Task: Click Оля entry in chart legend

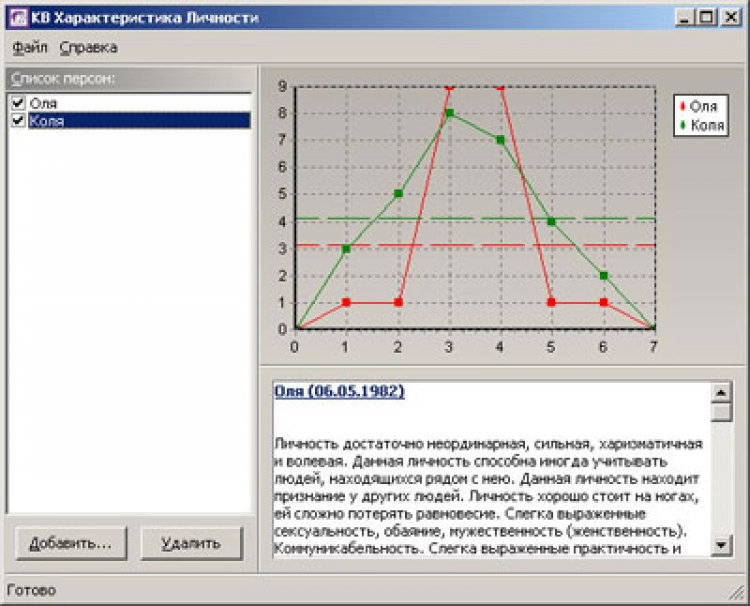Action: pyautogui.click(x=699, y=106)
